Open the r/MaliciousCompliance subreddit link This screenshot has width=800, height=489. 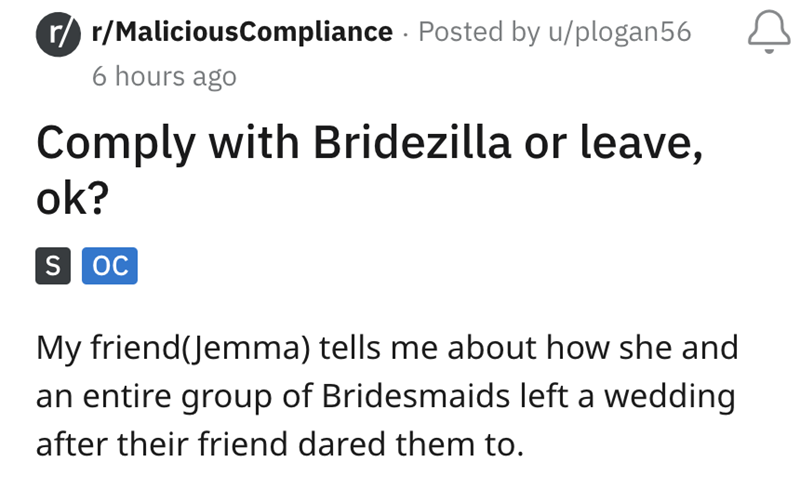point(242,32)
